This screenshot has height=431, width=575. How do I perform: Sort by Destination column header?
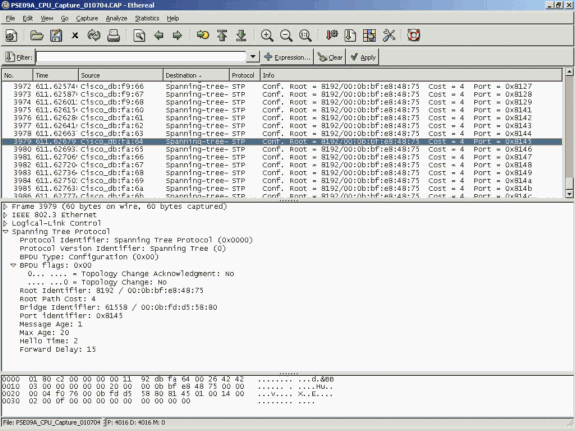tap(196, 75)
